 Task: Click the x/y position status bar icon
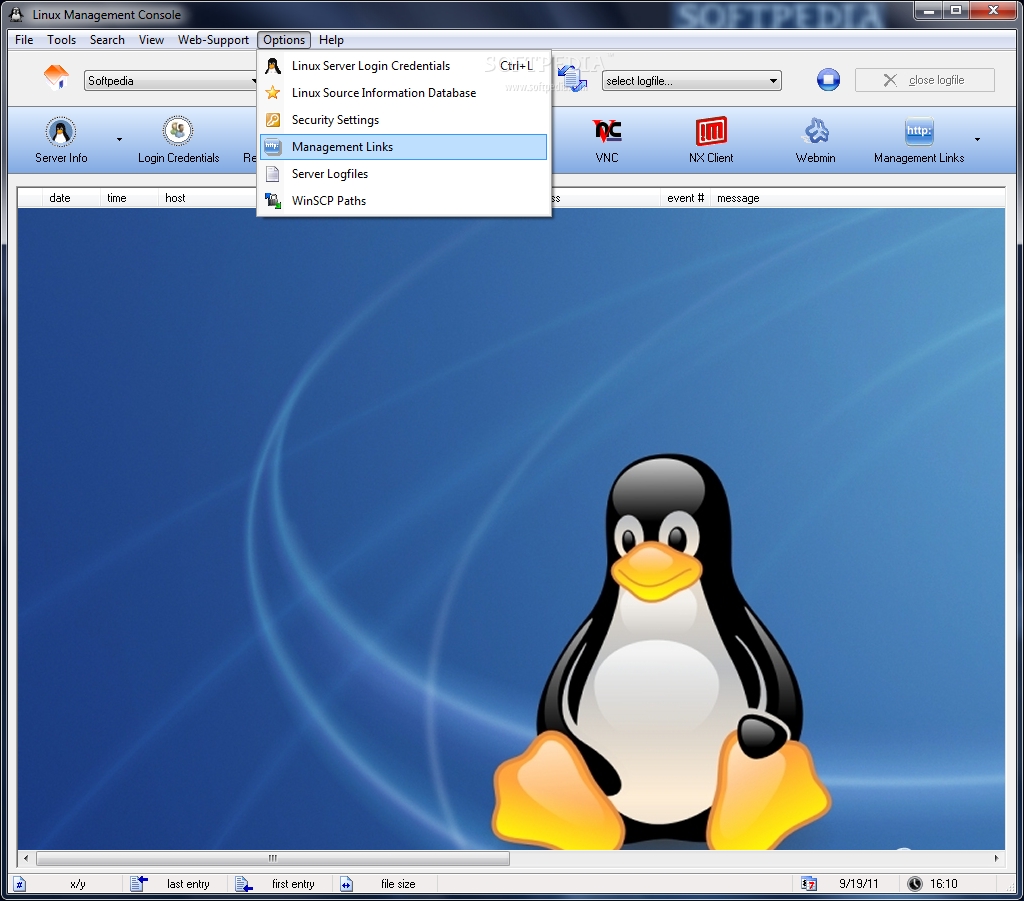click(x=20, y=884)
